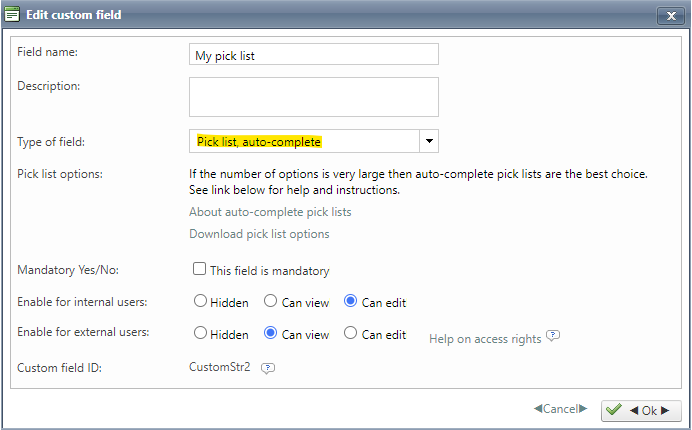Viewport: 692px width, 430px height.
Task: Set external users to Hidden
Action: click(200, 334)
